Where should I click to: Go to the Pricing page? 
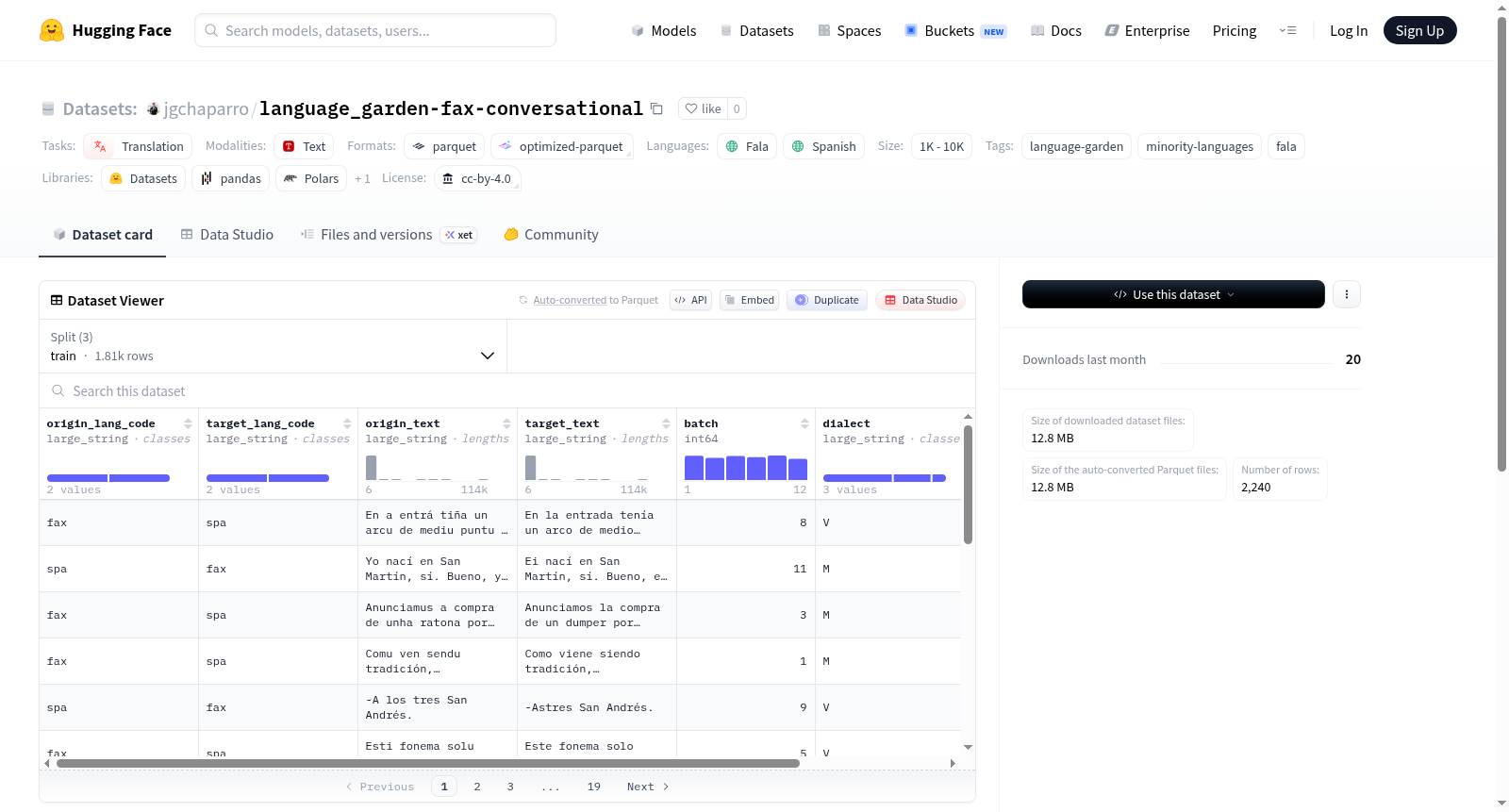[x=1235, y=30]
